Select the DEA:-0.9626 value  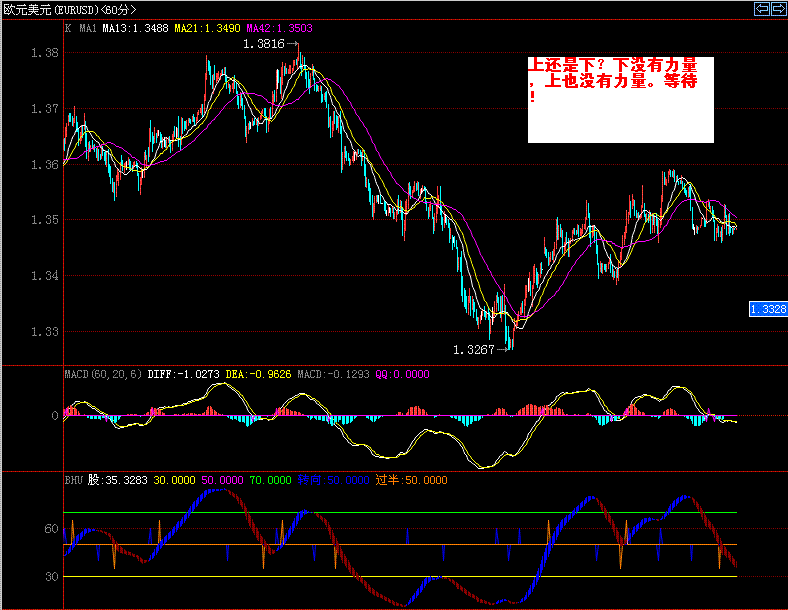(x=258, y=374)
